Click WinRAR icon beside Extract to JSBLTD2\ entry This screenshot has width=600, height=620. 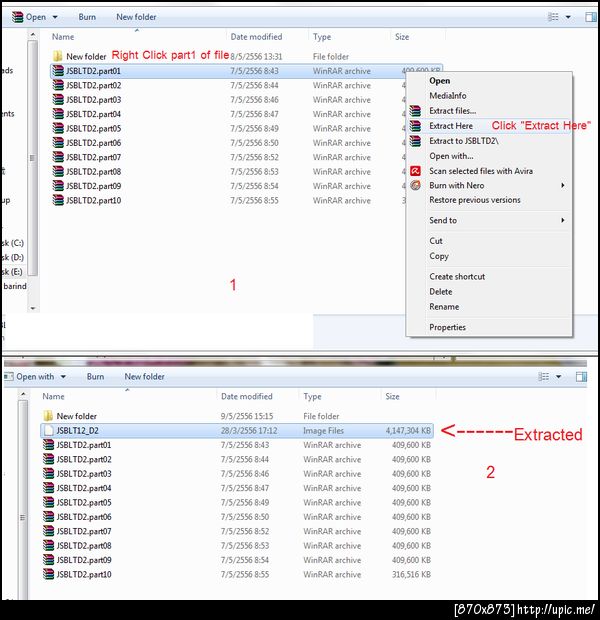(x=415, y=141)
